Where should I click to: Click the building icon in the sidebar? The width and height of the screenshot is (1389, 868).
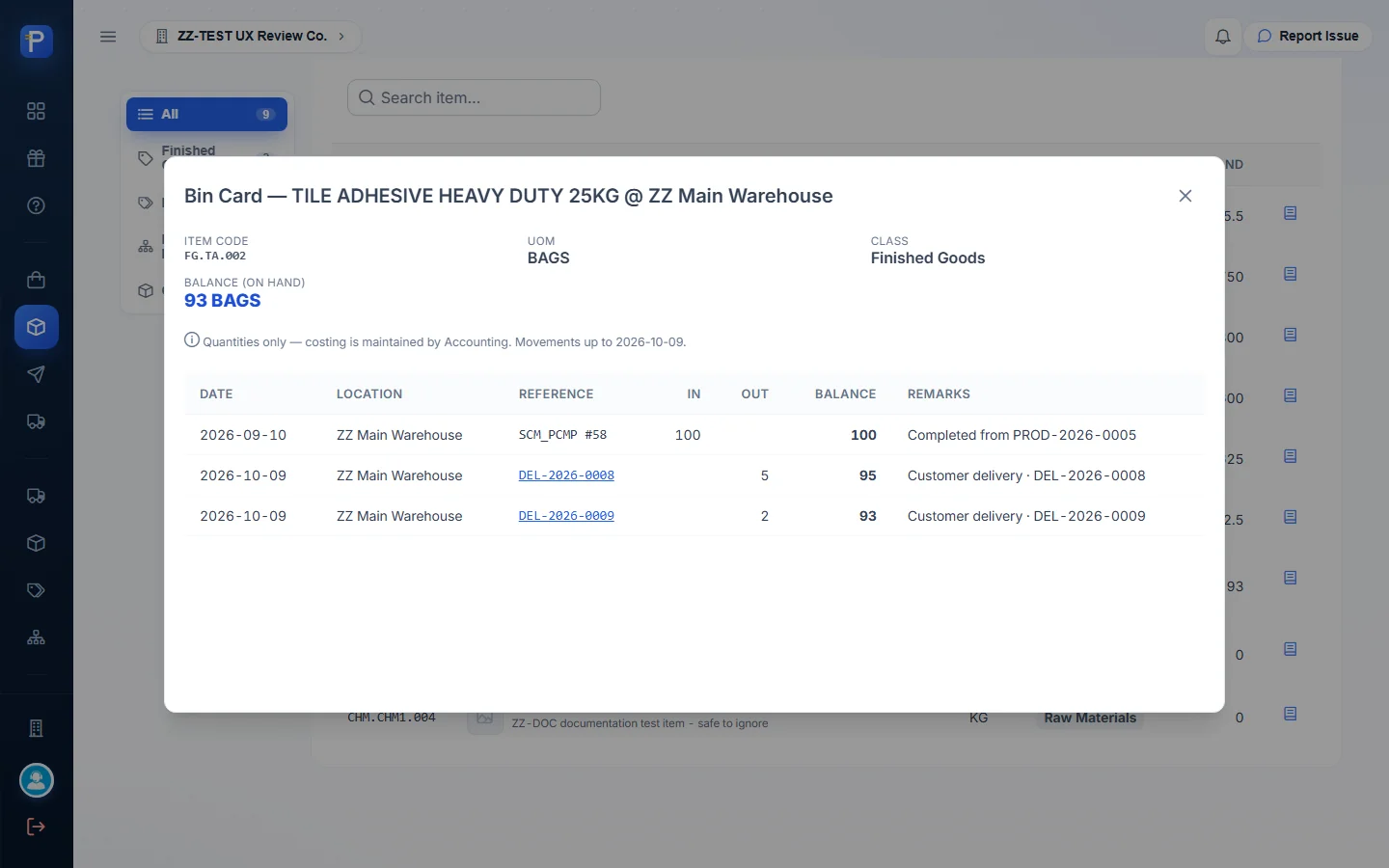tap(36, 728)
